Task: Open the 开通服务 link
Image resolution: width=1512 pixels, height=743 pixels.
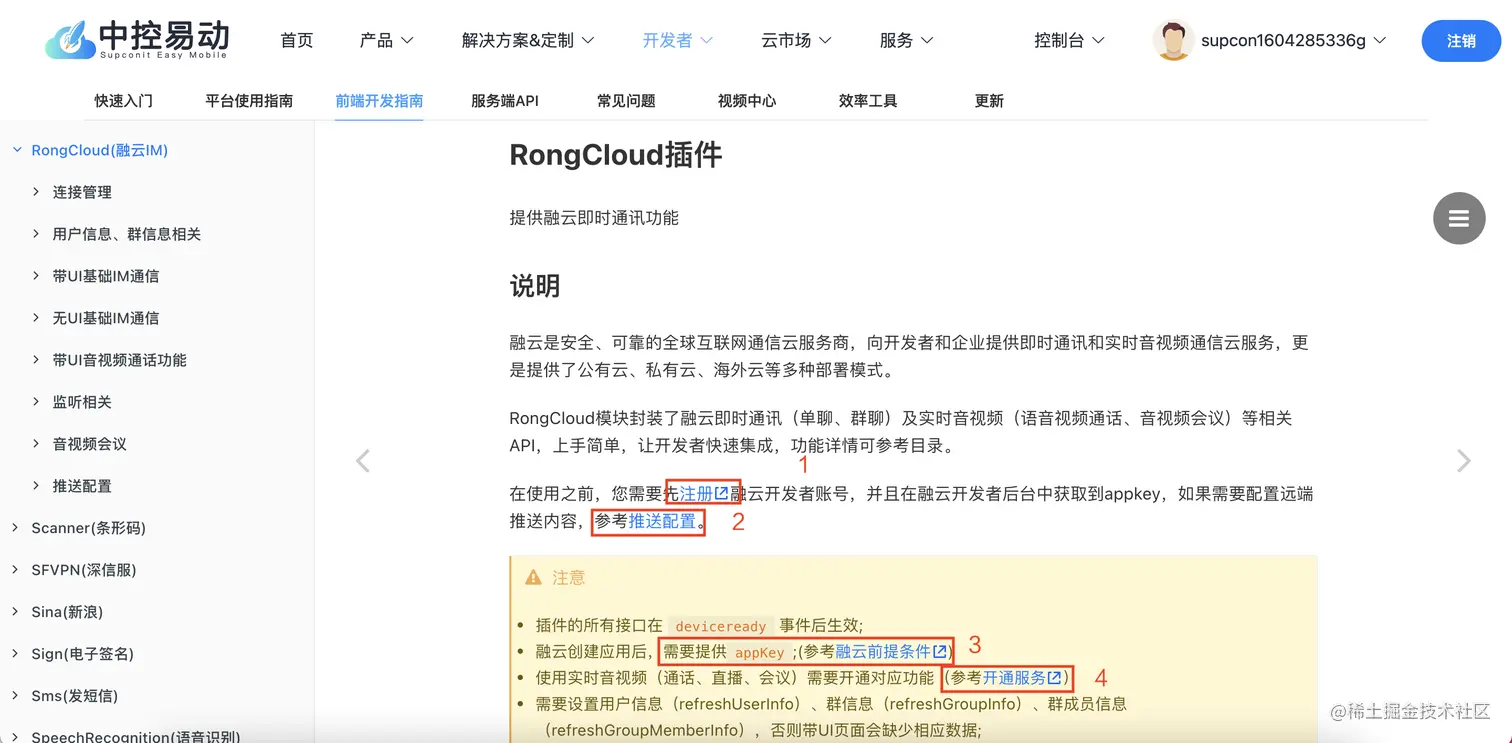Action: pyautogui.click(x=1014, y=678)
